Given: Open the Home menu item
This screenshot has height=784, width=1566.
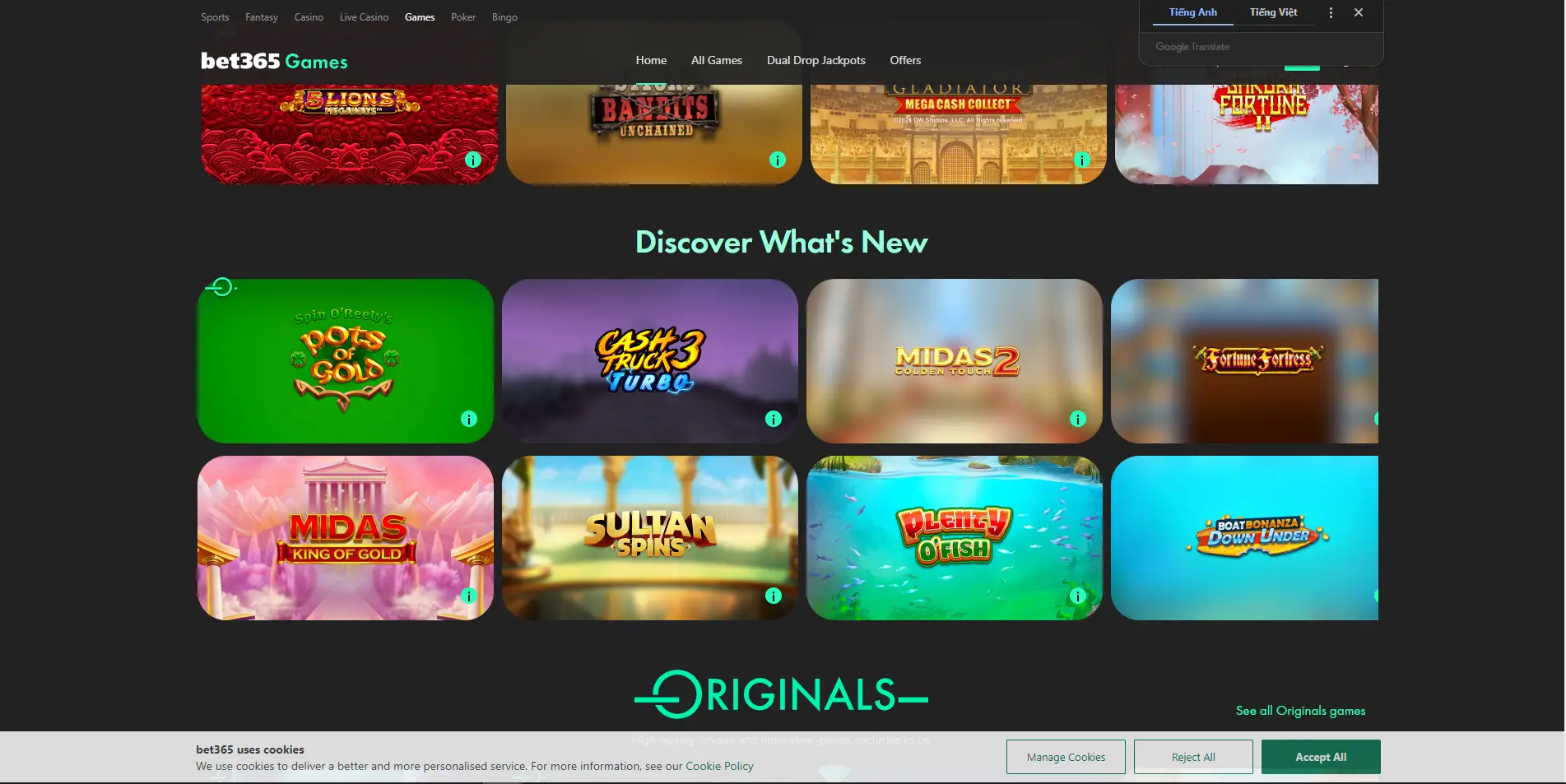Looking at the screenshot, I should point(651,60).
